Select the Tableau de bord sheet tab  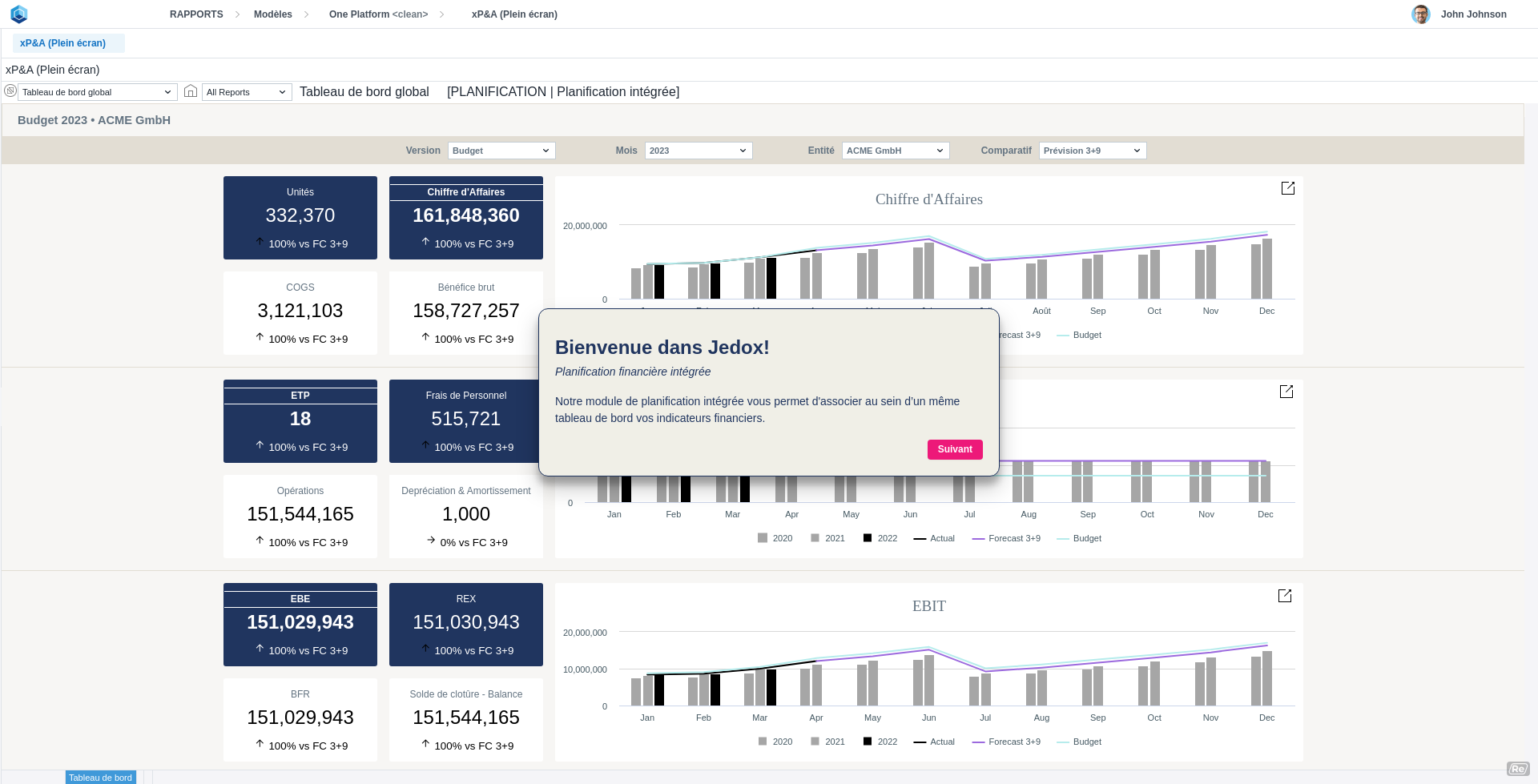click(100, 778)
